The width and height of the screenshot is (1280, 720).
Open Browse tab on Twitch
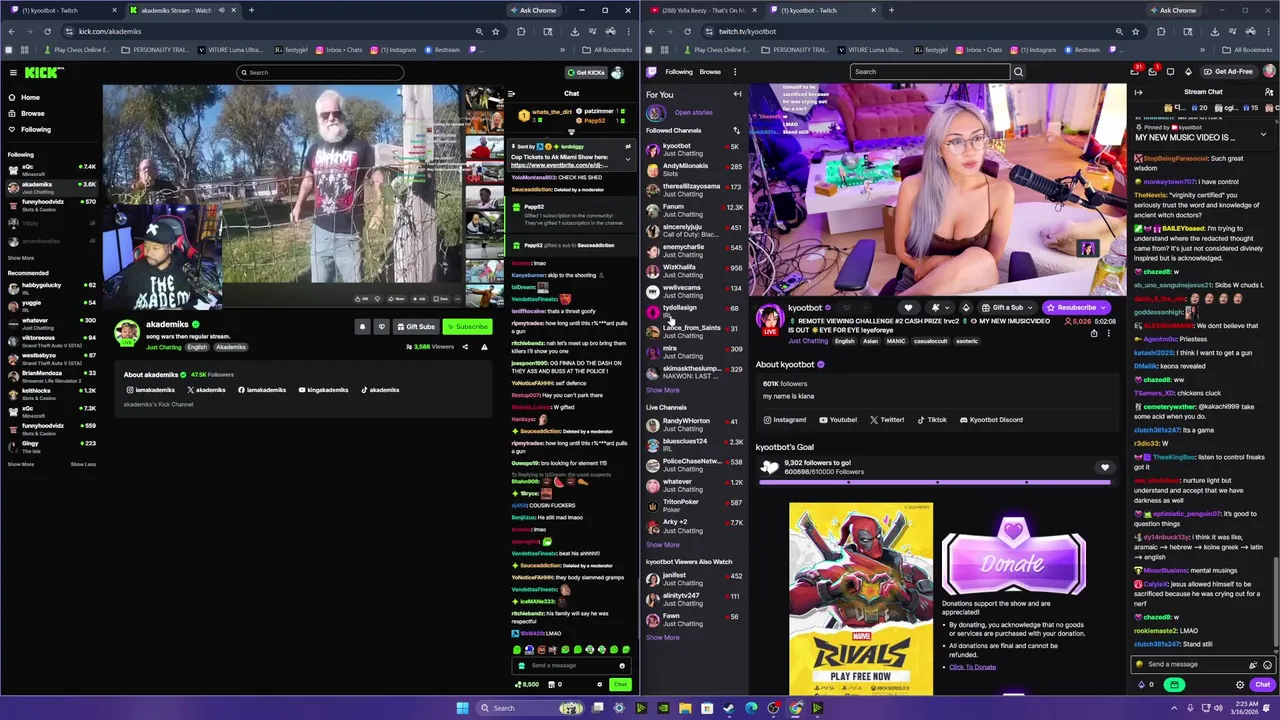(710, 72)
